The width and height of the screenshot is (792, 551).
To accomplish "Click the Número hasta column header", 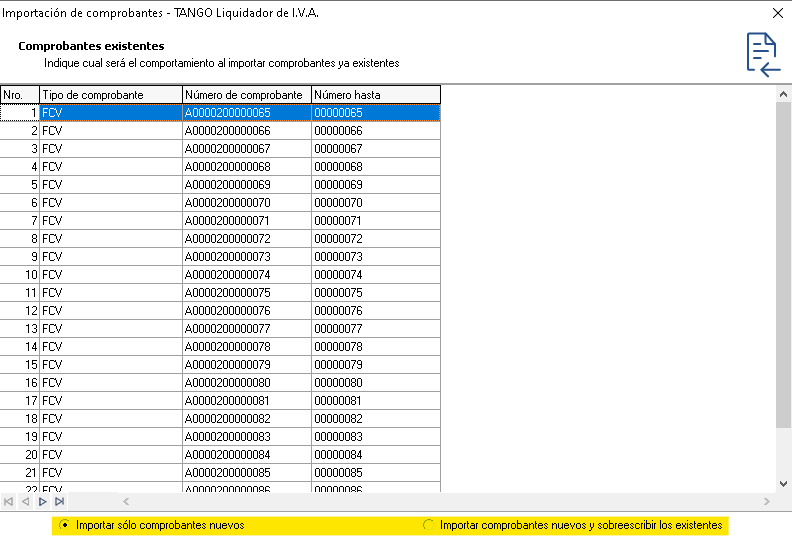I will click(x=376, y=95).
